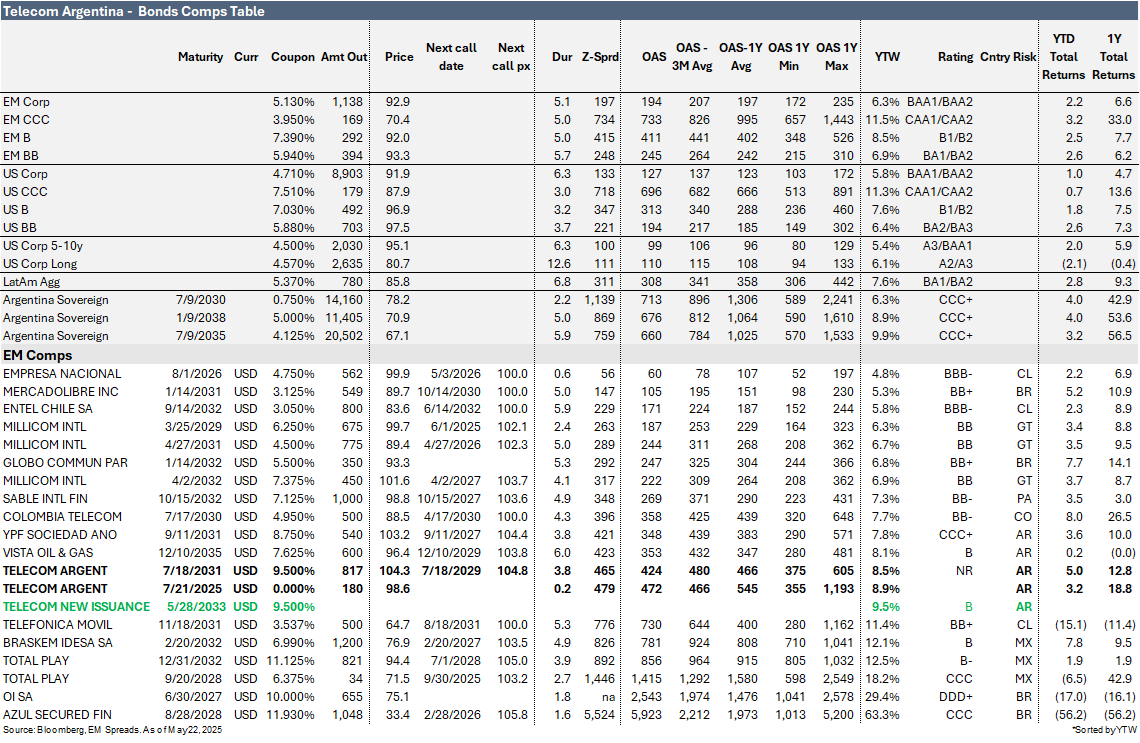Select 'SABLE INTL FIN' issuer name

coord(45,499)
